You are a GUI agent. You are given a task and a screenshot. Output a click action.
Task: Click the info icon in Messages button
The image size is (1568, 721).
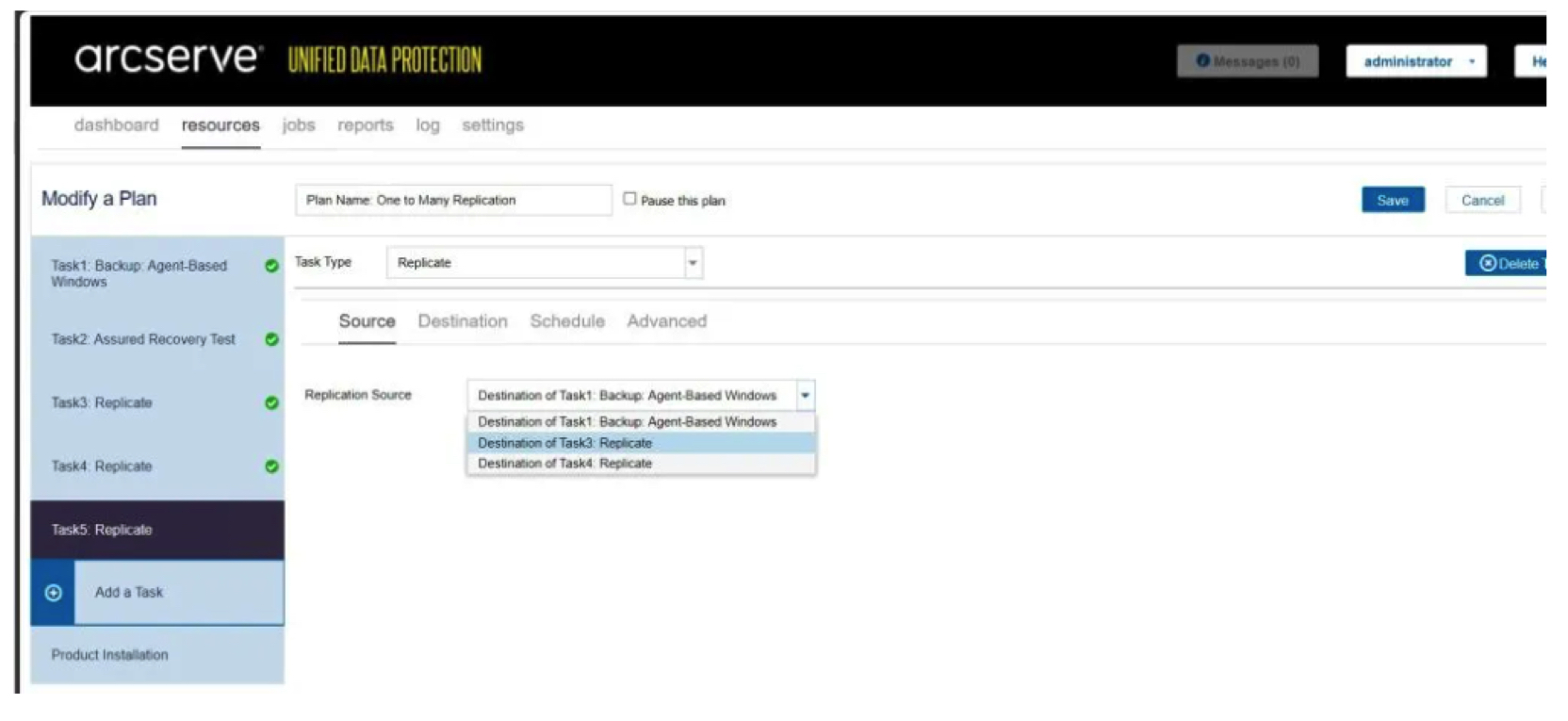coord(1202,60)
